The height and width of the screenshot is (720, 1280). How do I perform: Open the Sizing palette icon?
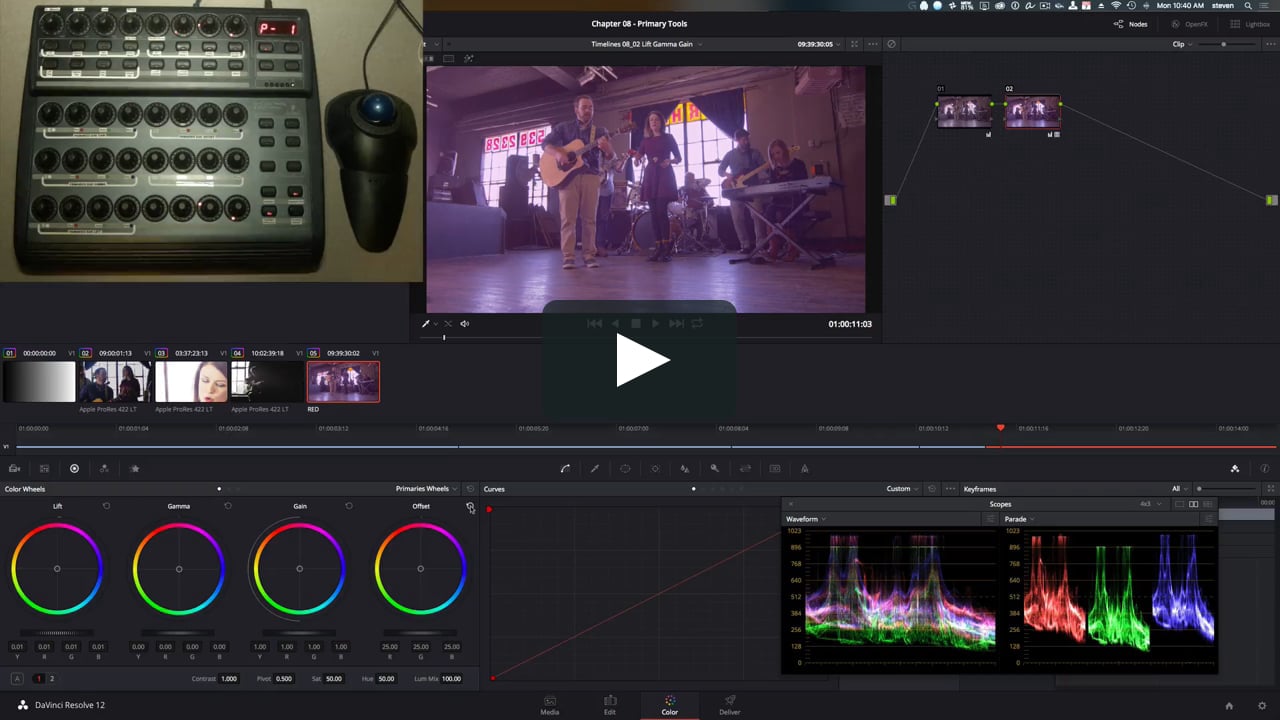[x=745, y=468]
